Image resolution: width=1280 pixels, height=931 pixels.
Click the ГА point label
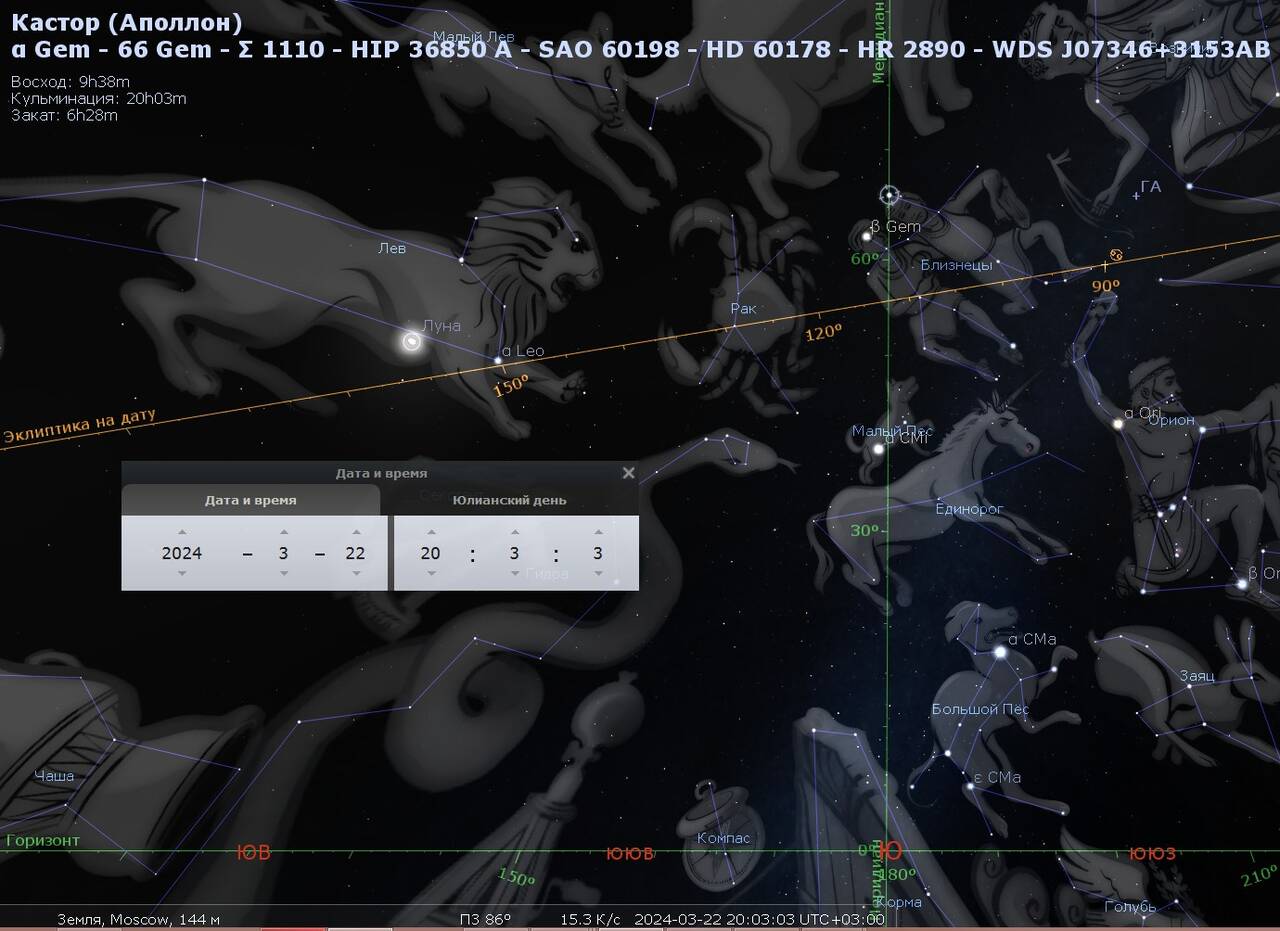1151,186
